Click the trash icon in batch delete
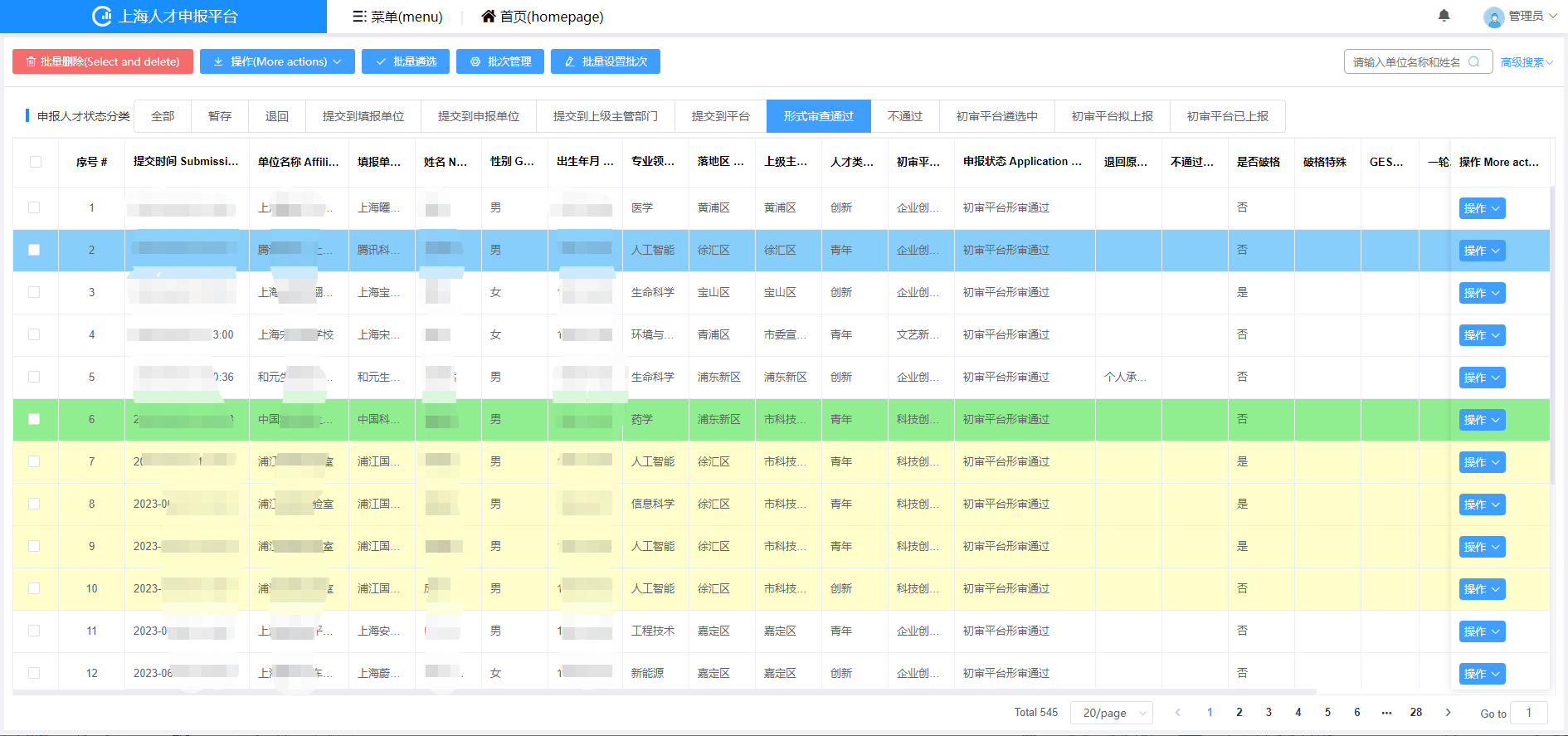 pyautogui.click(x=31, y=61)
